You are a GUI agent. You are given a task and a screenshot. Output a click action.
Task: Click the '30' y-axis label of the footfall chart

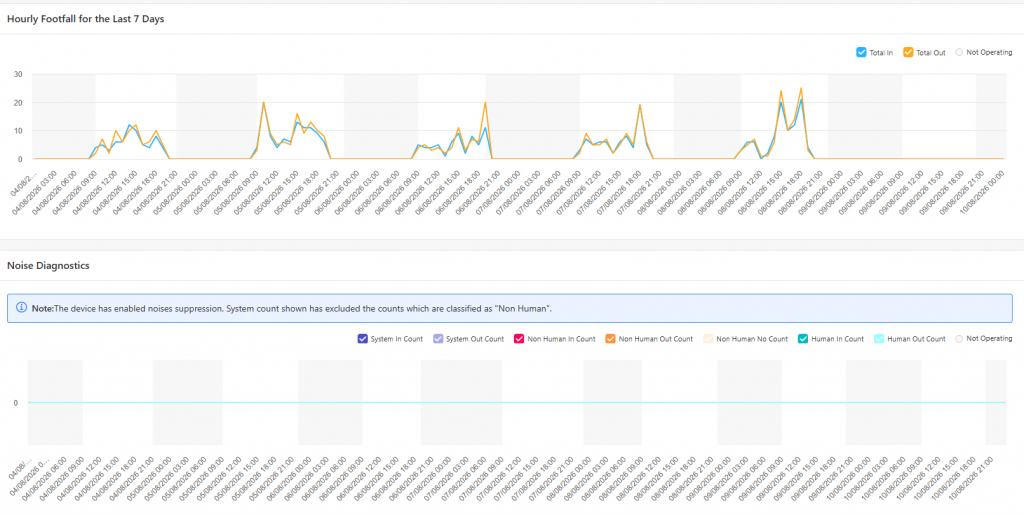18,74
